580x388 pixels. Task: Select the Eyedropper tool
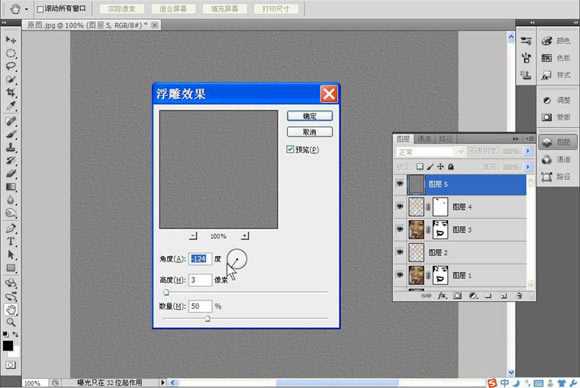(x=11, y=106)
